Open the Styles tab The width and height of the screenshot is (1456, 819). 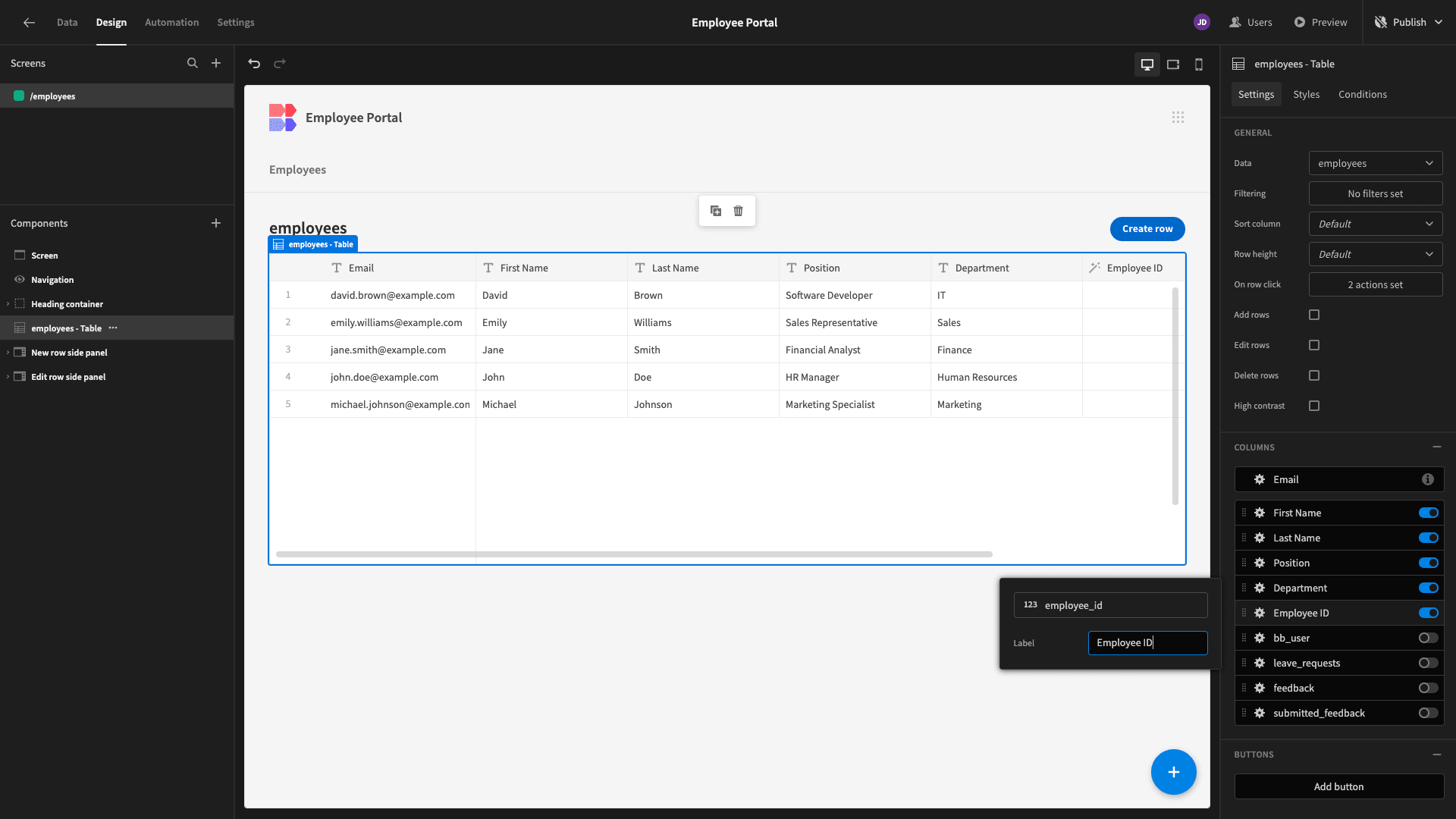(x=1307, y=95)
